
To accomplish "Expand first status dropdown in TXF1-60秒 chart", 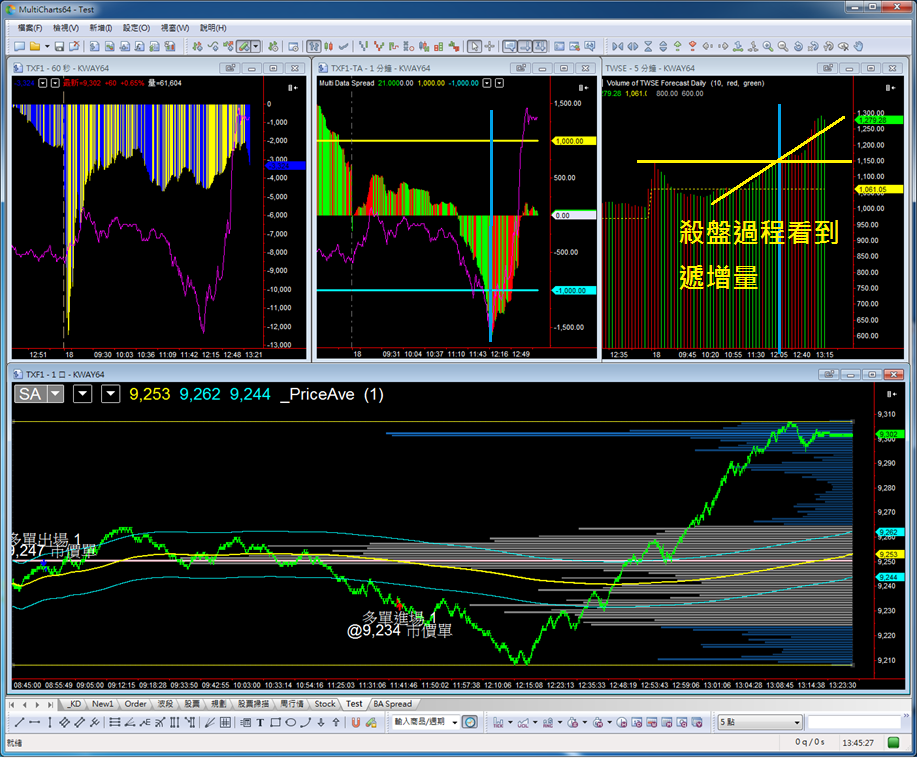I will (x=43, y=83).
